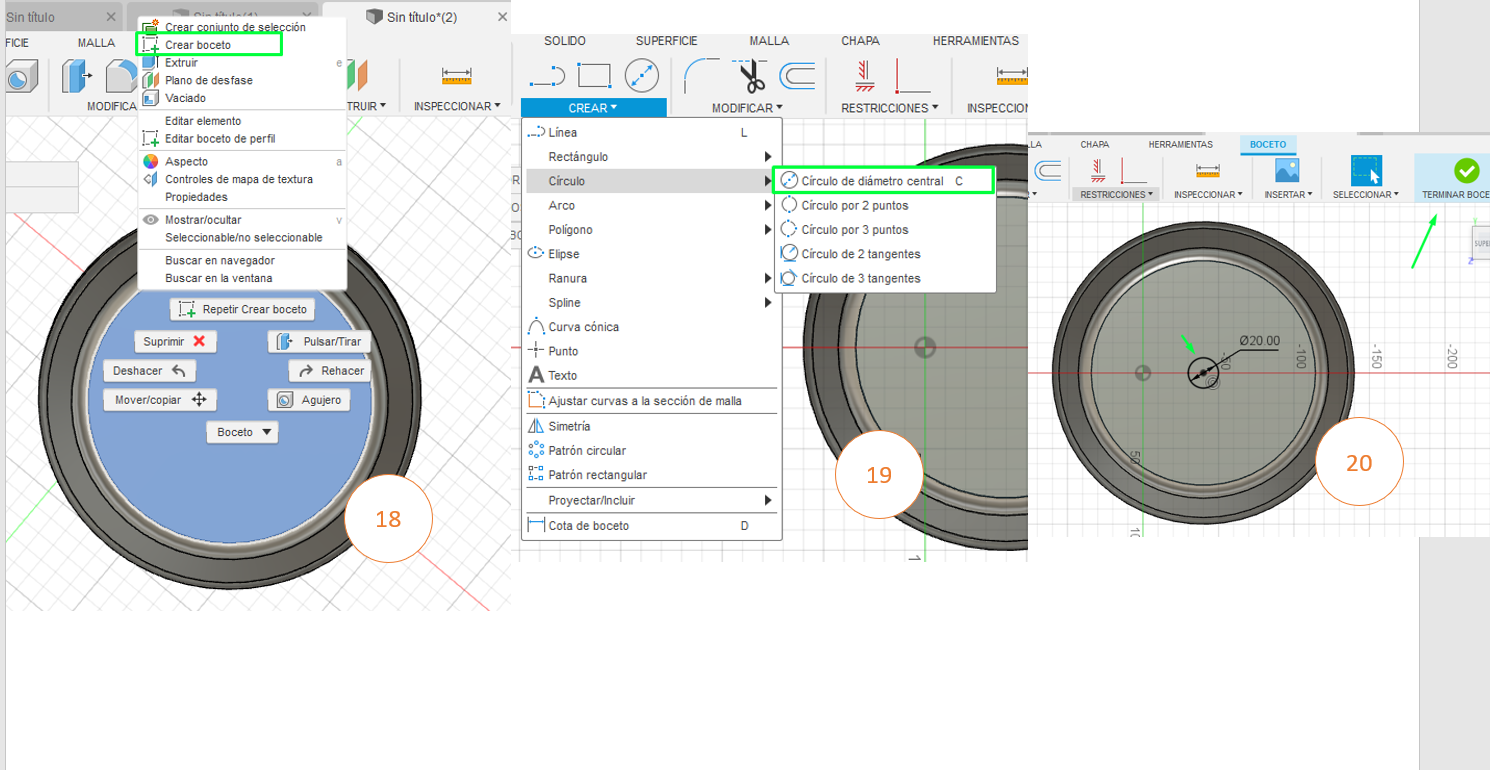Click the Texto tool icon
The height and width of the screenshot is (770, 1490).
(535, 375)
